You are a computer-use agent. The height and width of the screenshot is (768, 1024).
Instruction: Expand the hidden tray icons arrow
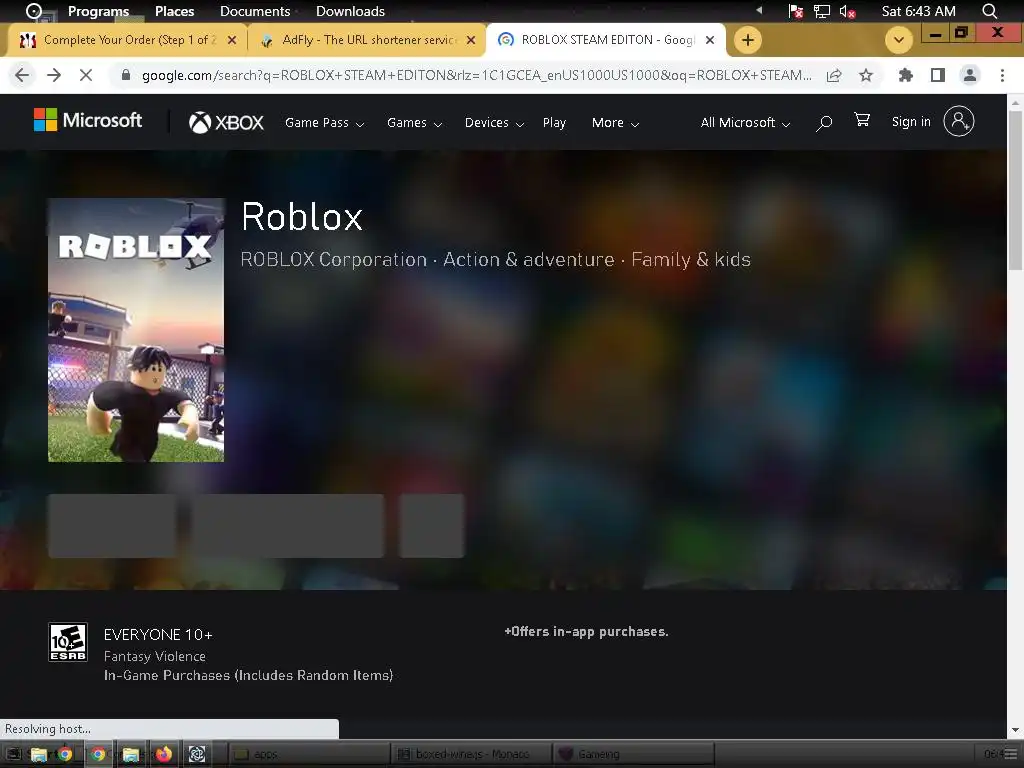(759, 10)
